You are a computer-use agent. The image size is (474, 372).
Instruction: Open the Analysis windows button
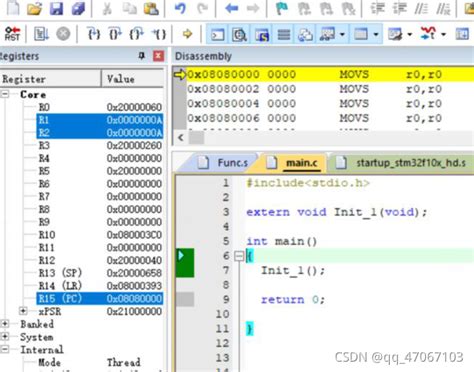coord(428,34)
